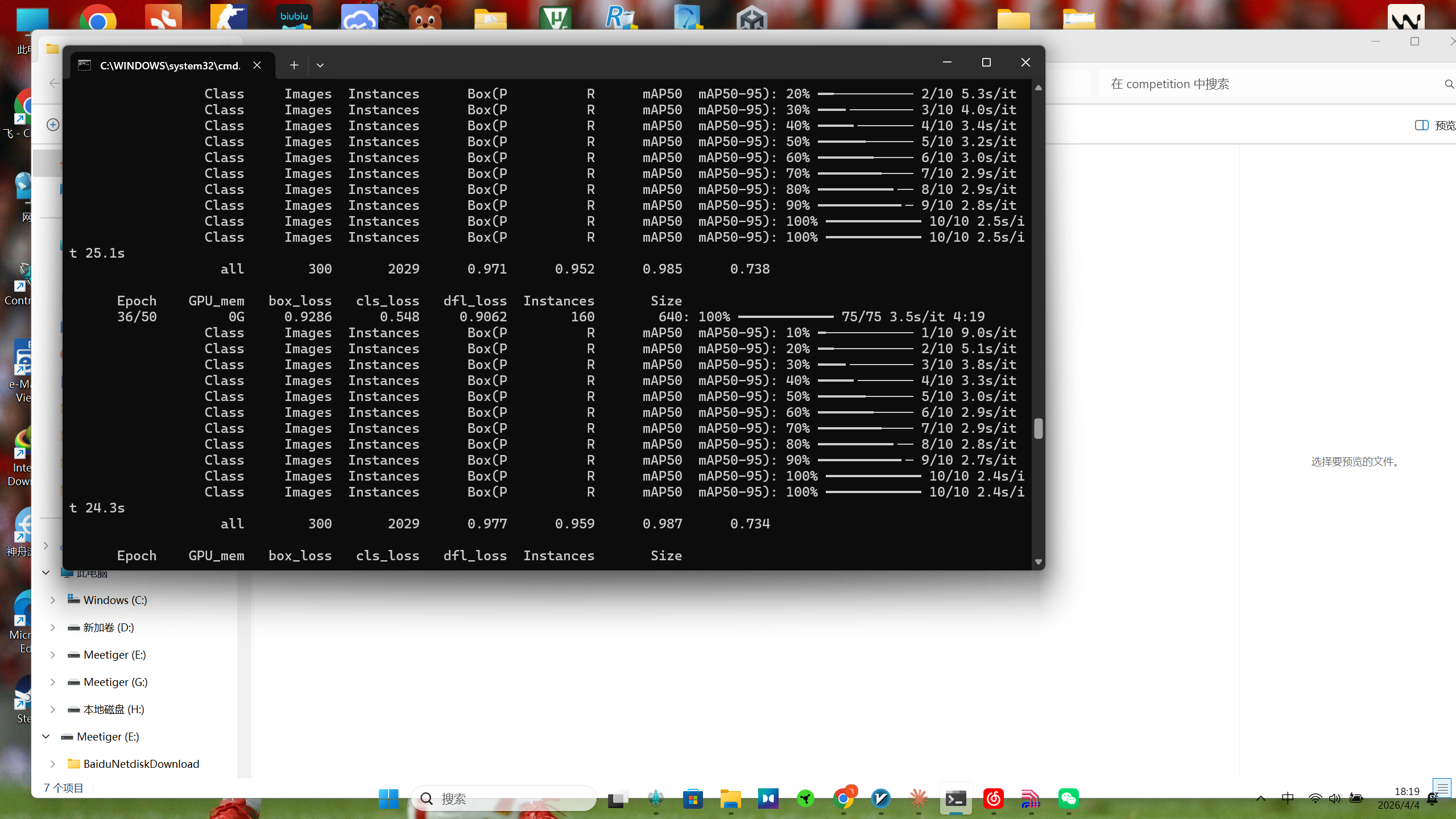Viewport: 1456px width, 819px height.
Task: Open Microsoft Store from the taskbar
Action: pos(693,799)
